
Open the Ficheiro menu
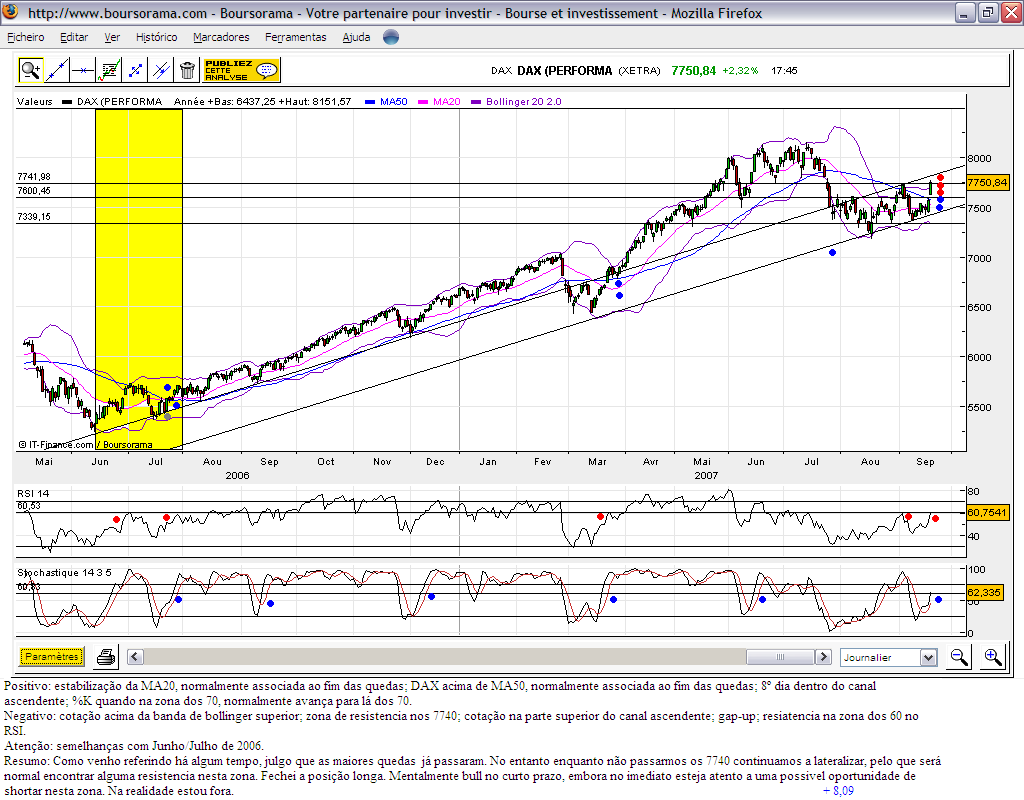25,37
